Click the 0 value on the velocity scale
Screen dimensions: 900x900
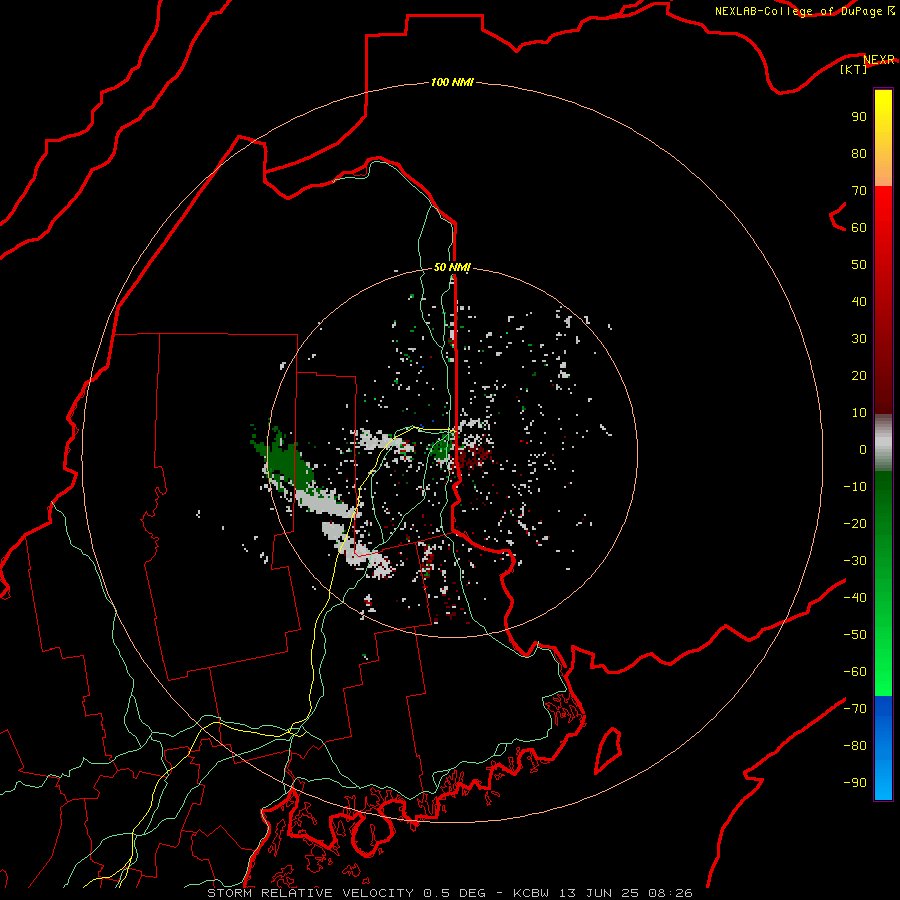tap(863, 449)
